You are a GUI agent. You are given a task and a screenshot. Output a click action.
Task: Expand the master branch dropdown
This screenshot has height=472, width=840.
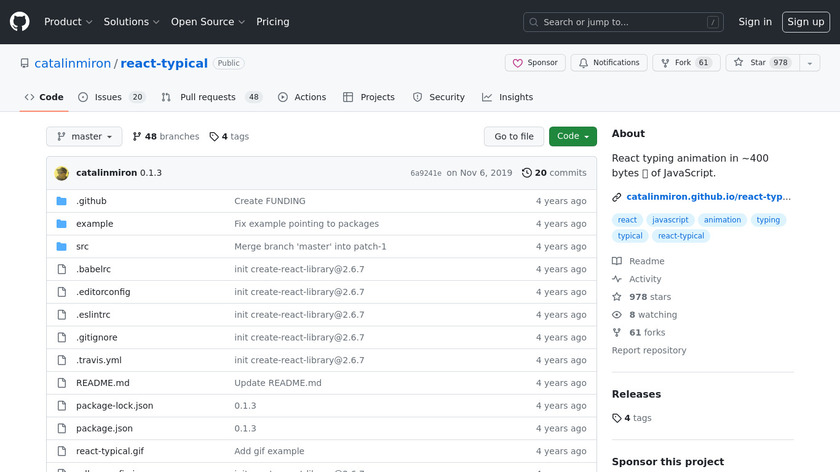(84, 137)
